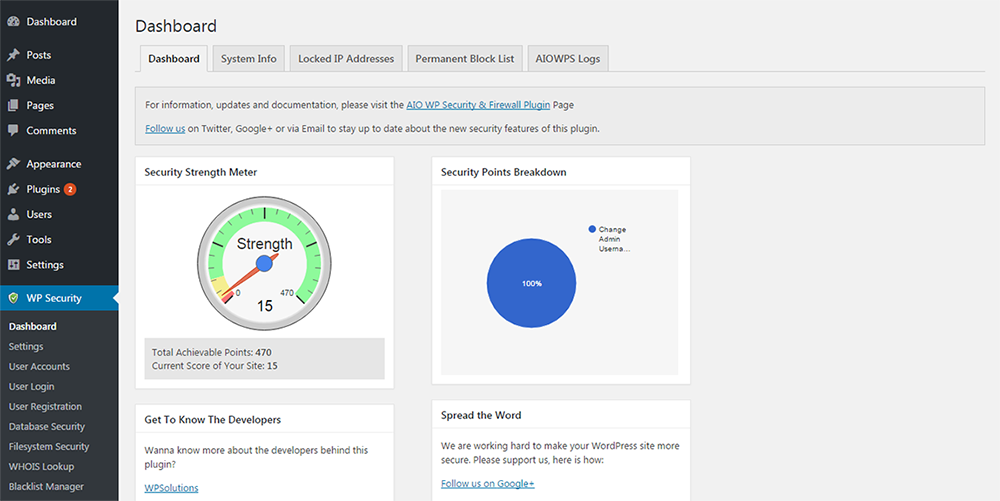
Task: Click the WP Security shield icon
Action: click(x=13, y=298)
